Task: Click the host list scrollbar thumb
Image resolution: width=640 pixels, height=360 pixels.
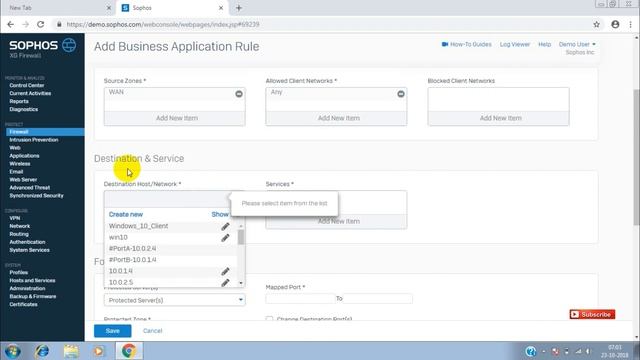Action: 241,237
